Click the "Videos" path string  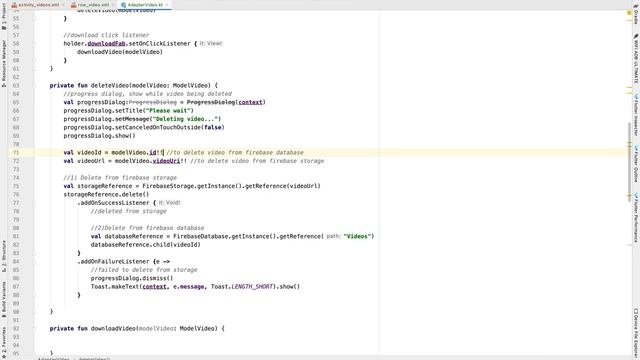(357, 236)
